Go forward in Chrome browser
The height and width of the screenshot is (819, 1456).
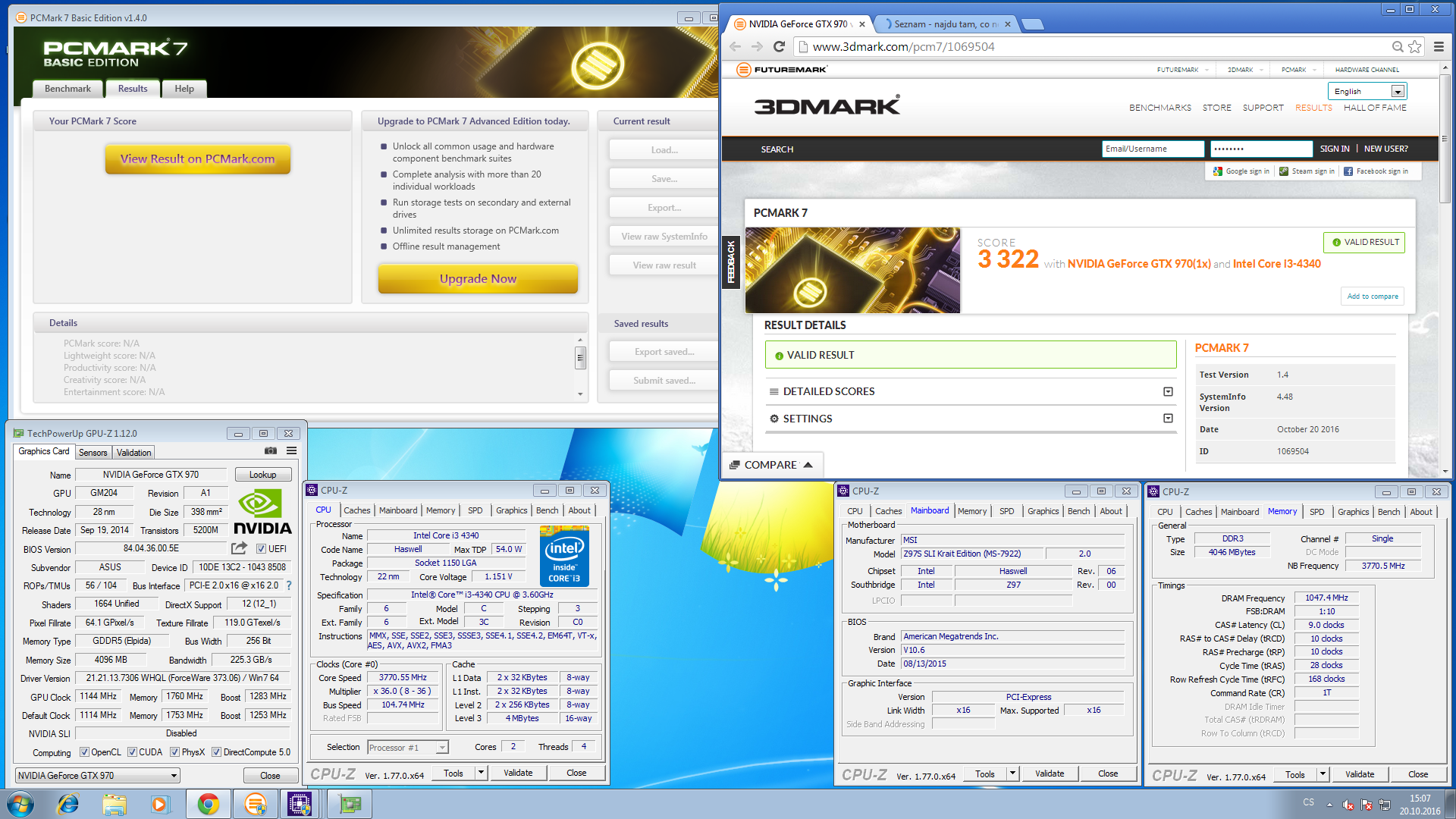[757, 46]
